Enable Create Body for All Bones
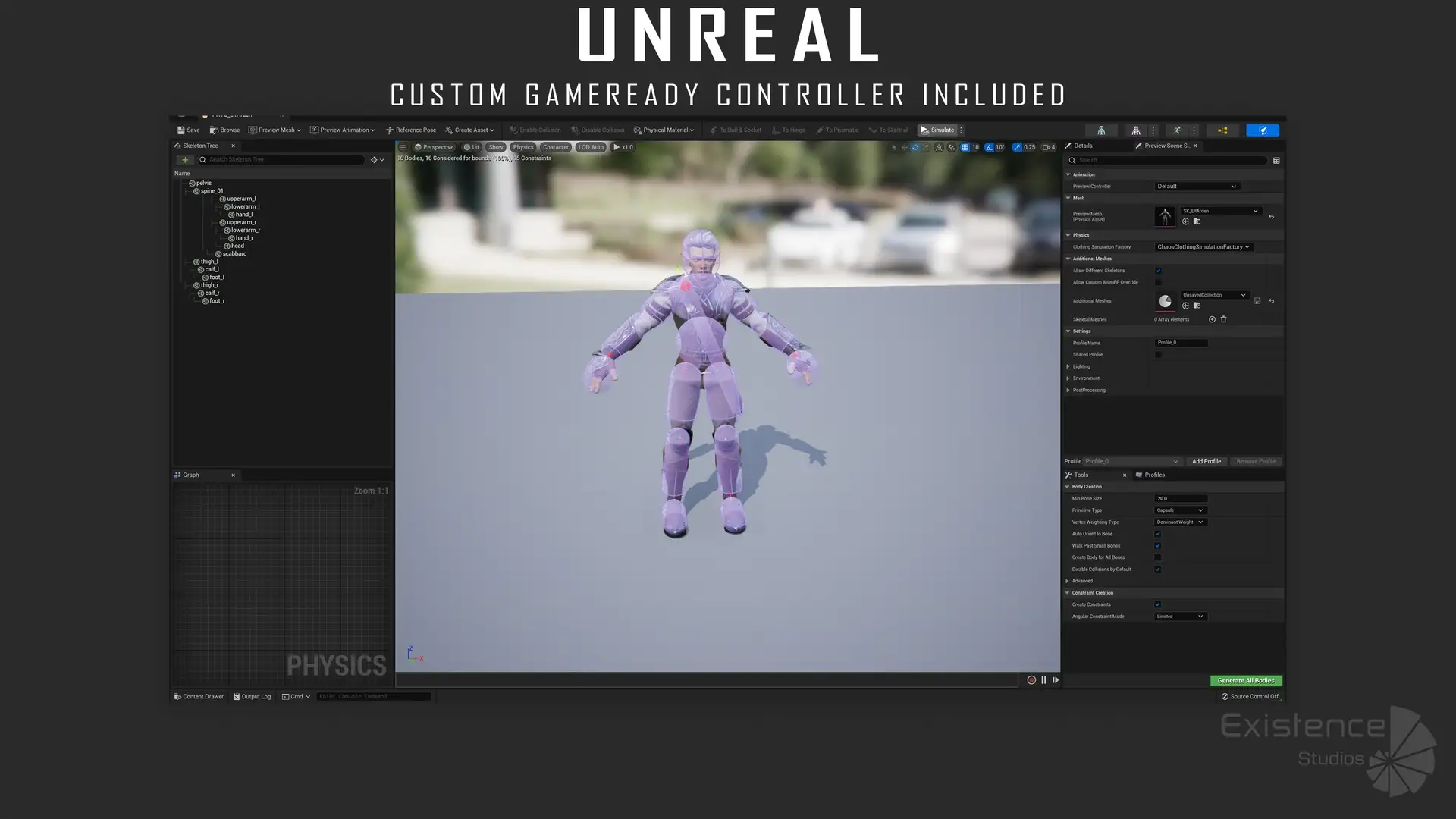The height and width of the screenshot is (819, 1456). (1158, 557)
